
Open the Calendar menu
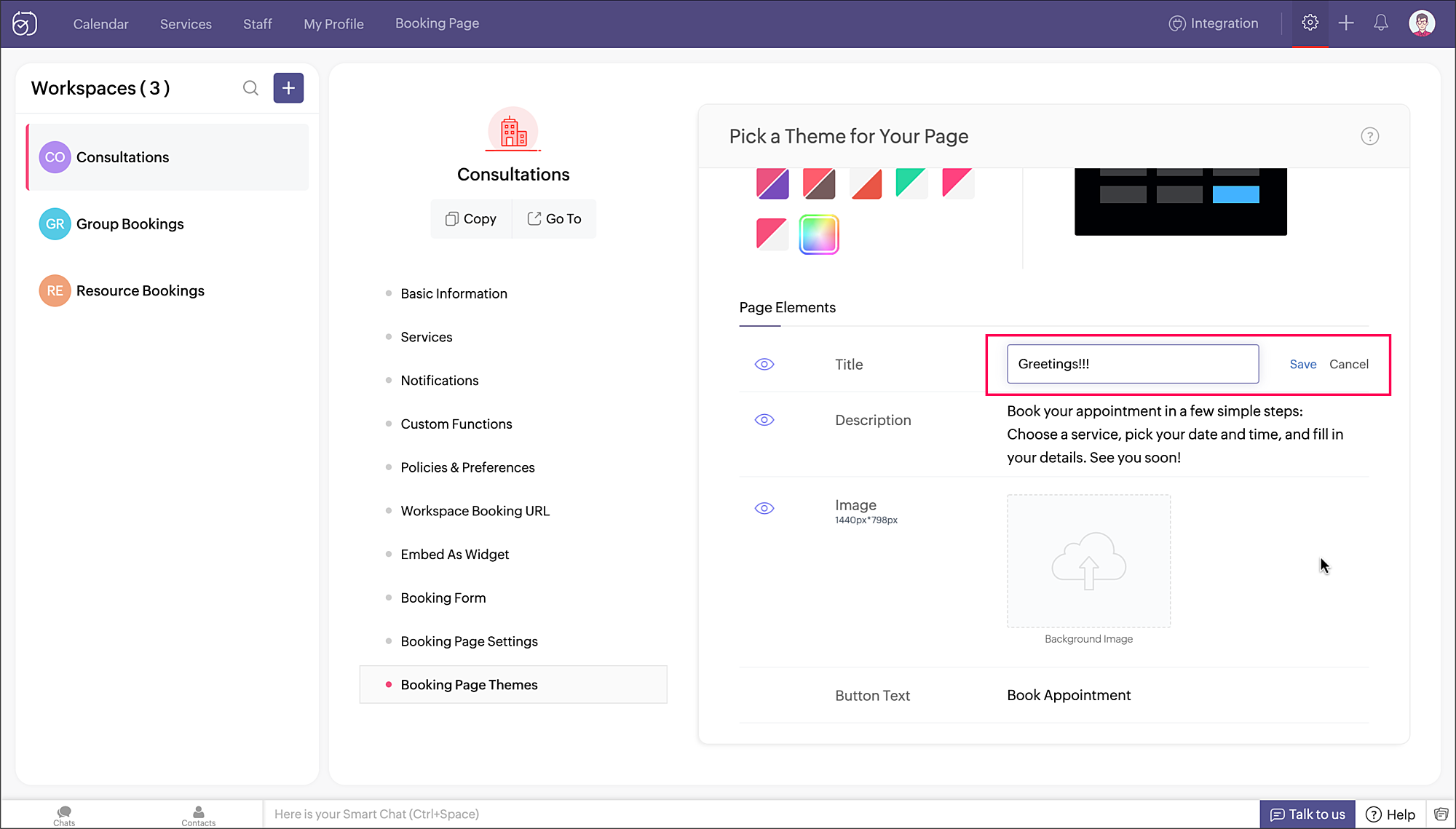click(100, 24)
